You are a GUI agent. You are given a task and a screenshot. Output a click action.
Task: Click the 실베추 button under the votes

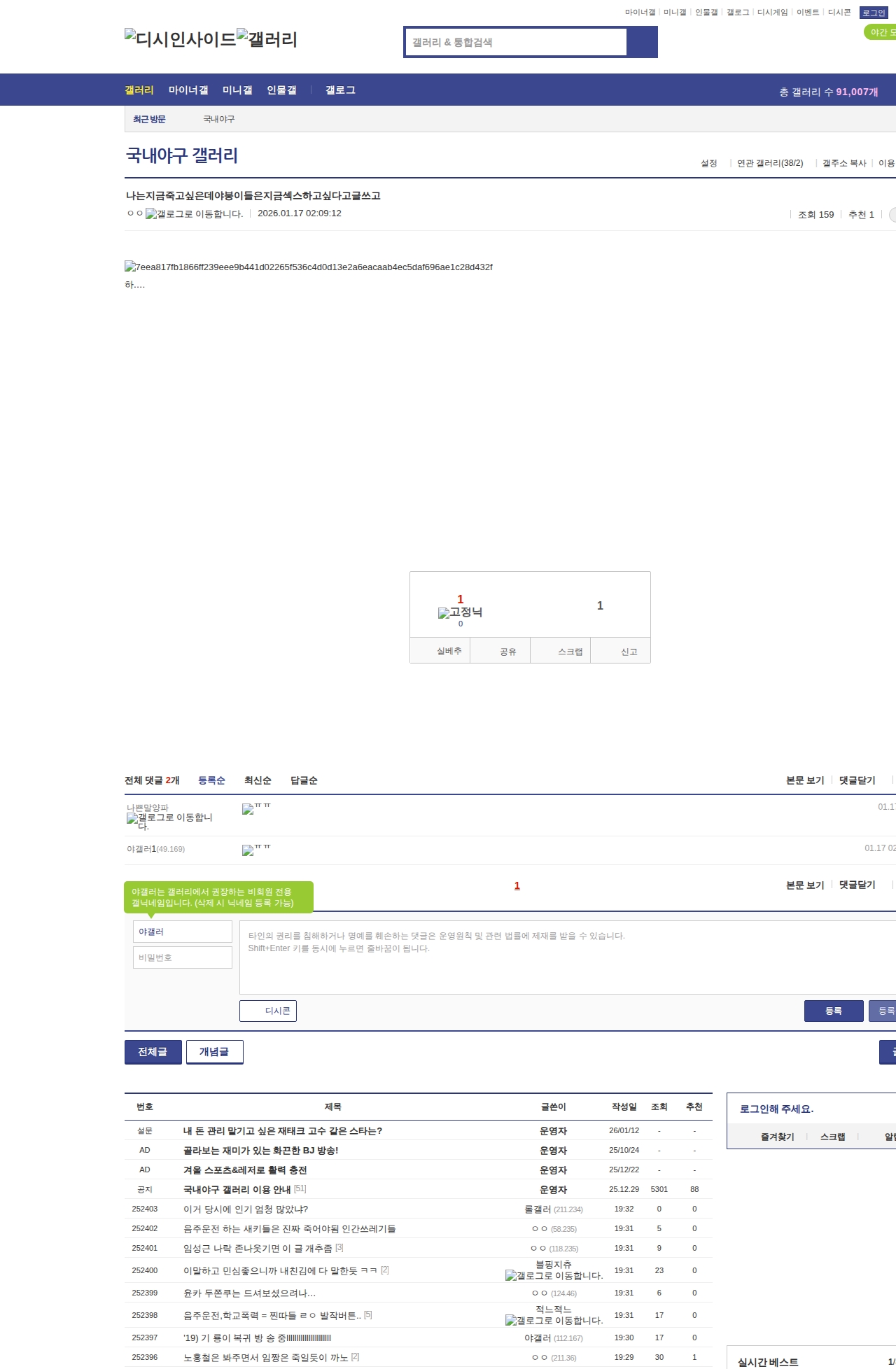point(440,651)
